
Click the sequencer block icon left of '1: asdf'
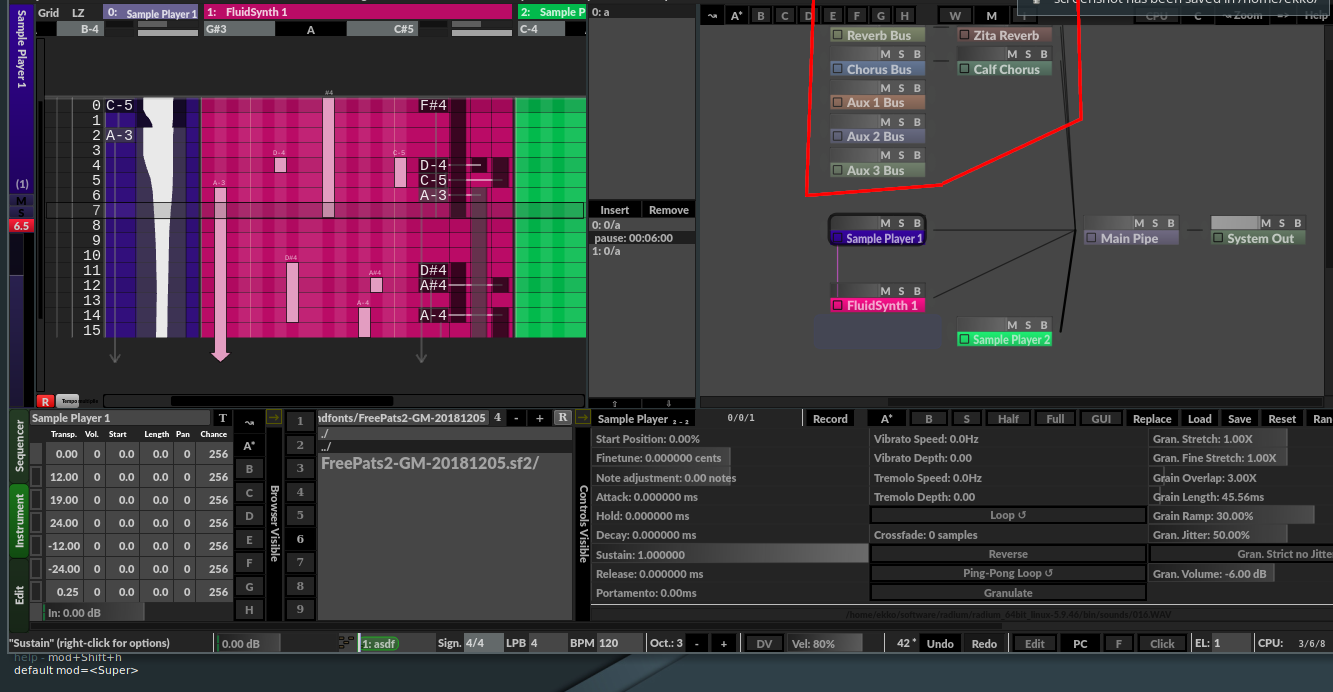346,643
